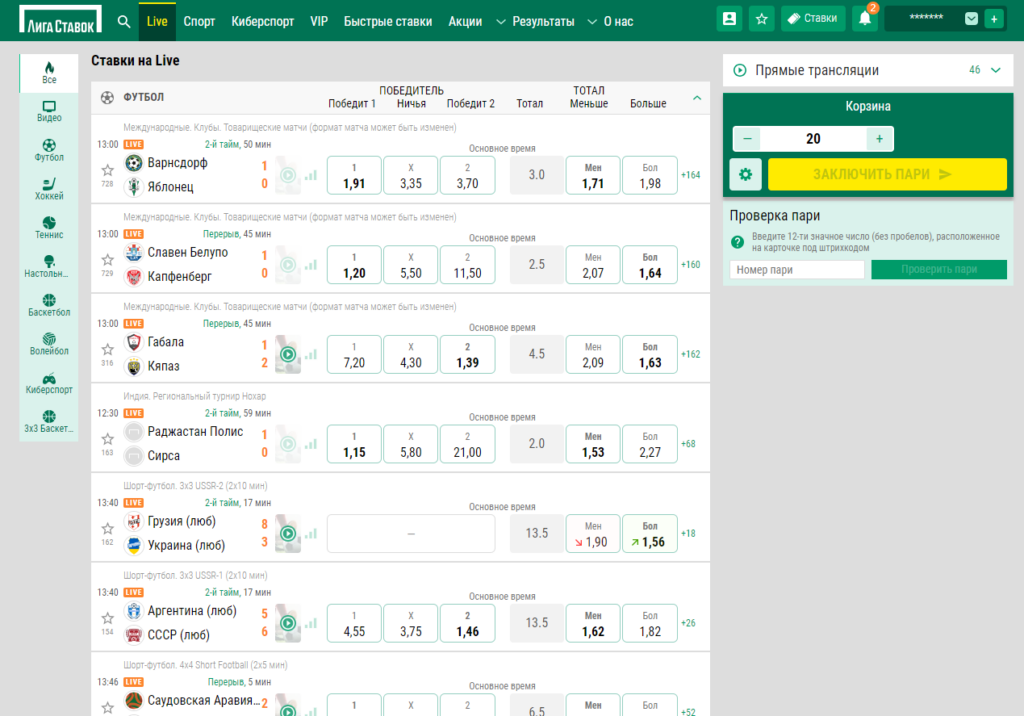Select the Теннис sidebar filter

coord(49,228)
